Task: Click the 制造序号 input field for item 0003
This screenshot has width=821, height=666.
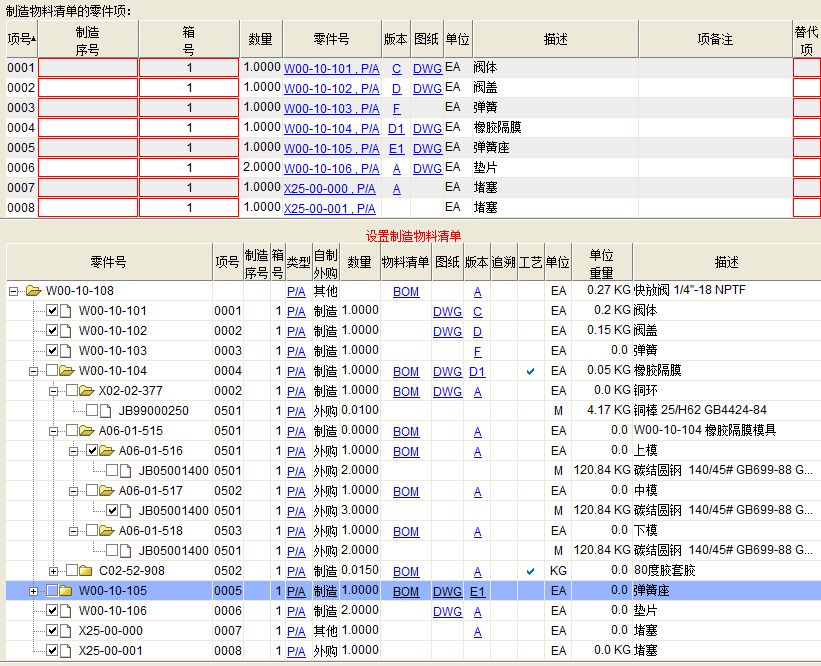Action: pyautogui.click(x=88, y=108)
